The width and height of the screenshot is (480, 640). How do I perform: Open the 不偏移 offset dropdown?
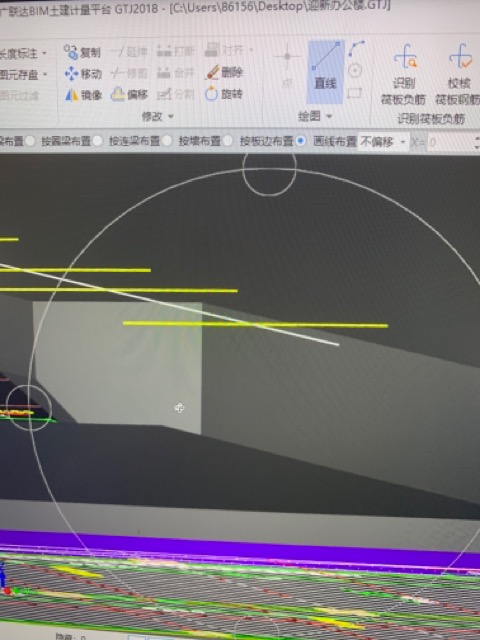coord(383,142)
